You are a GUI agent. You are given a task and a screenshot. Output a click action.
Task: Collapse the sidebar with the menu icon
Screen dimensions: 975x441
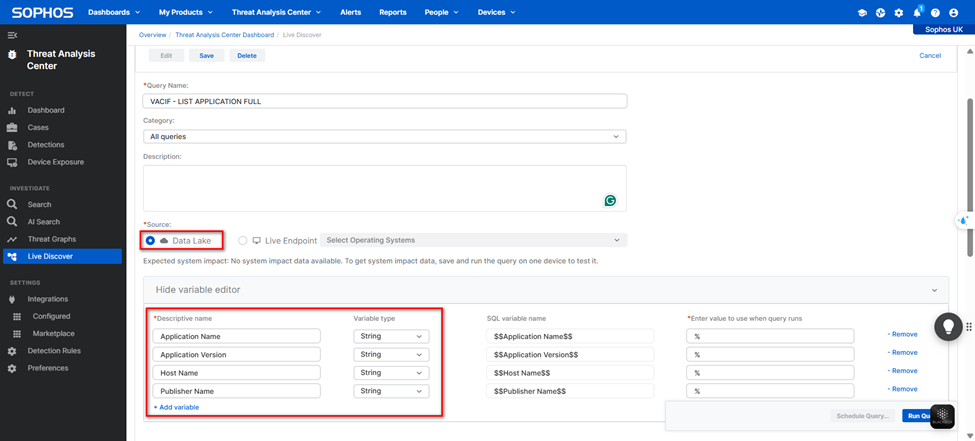[12, 35]
